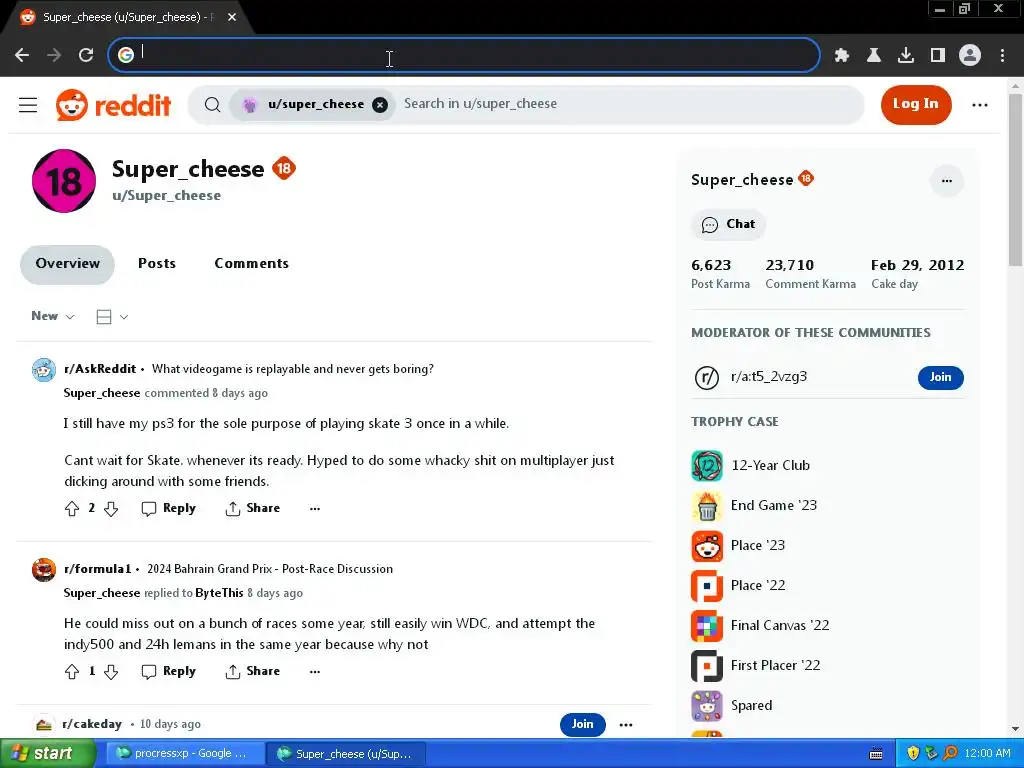The height and width of the screenshot is (768, 1024).
Task: Click the flask labs icon in toolbar
Action: [x=874, y=56]
